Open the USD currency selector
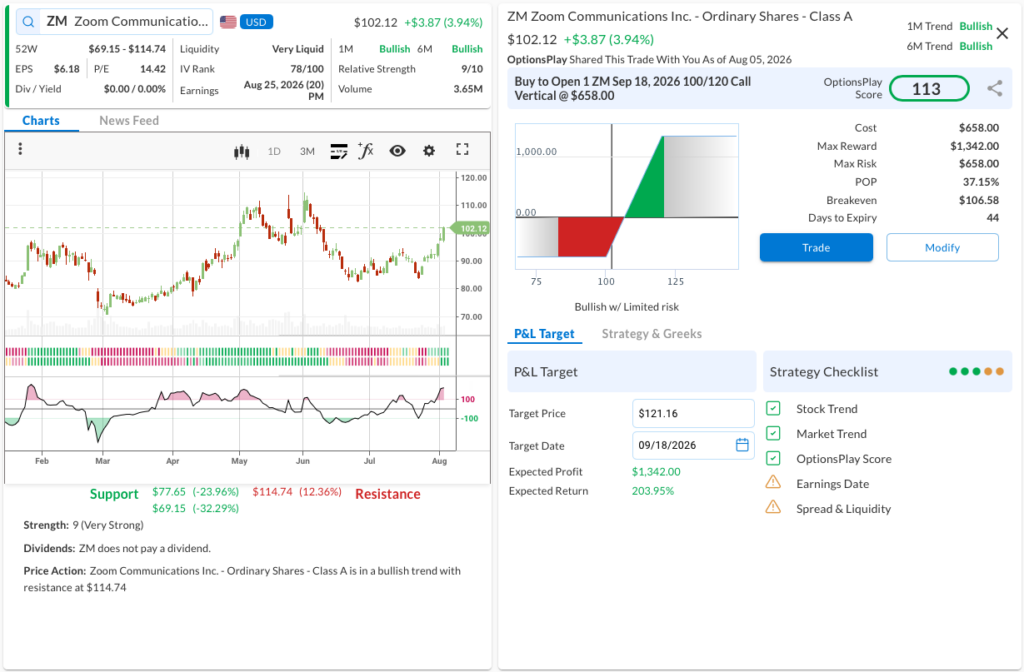Screen dimensions: 1024x672 [256, 22]
